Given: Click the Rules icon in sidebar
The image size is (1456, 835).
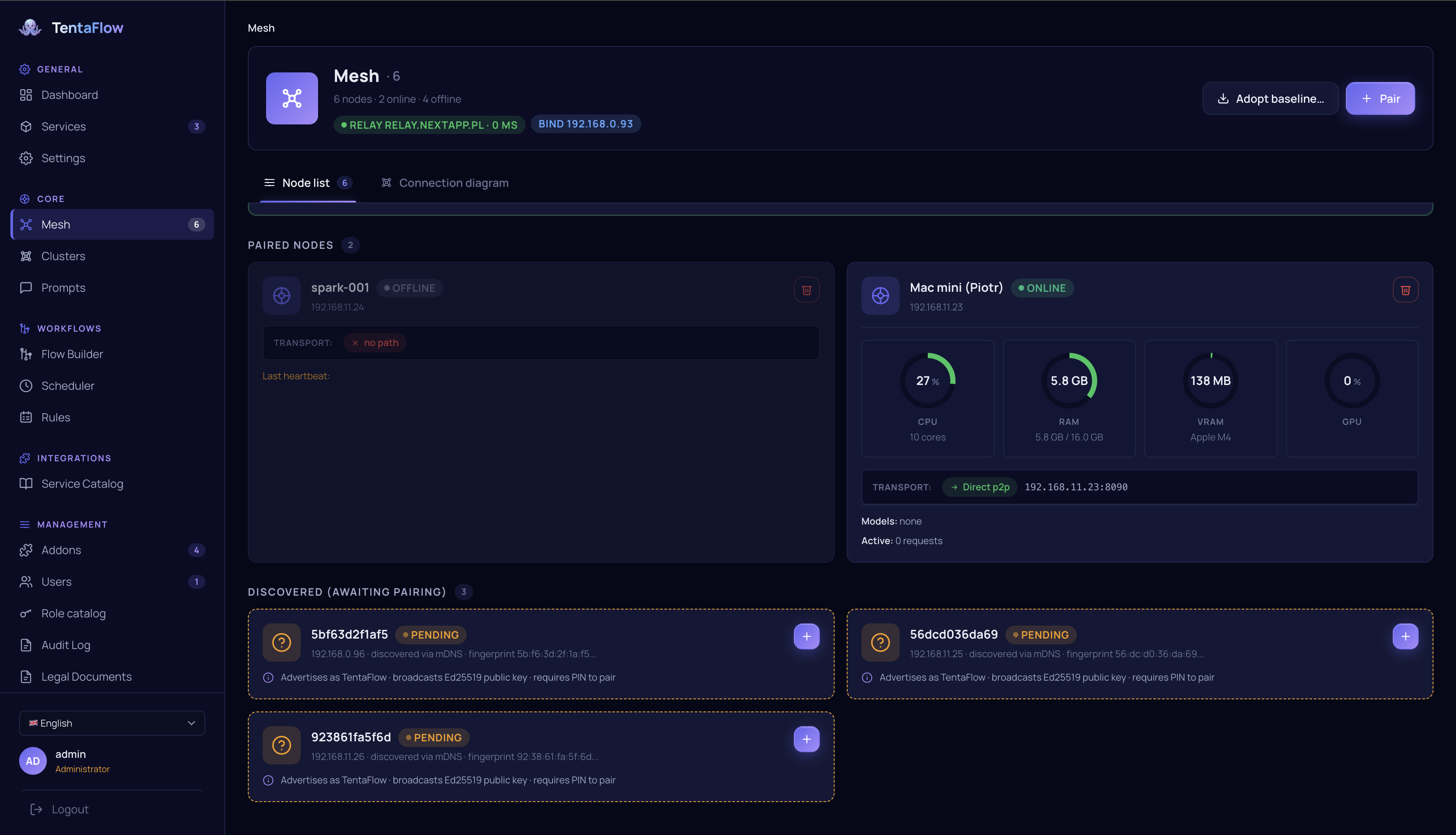Looking at the screenshot, I should tap(26, 417).
